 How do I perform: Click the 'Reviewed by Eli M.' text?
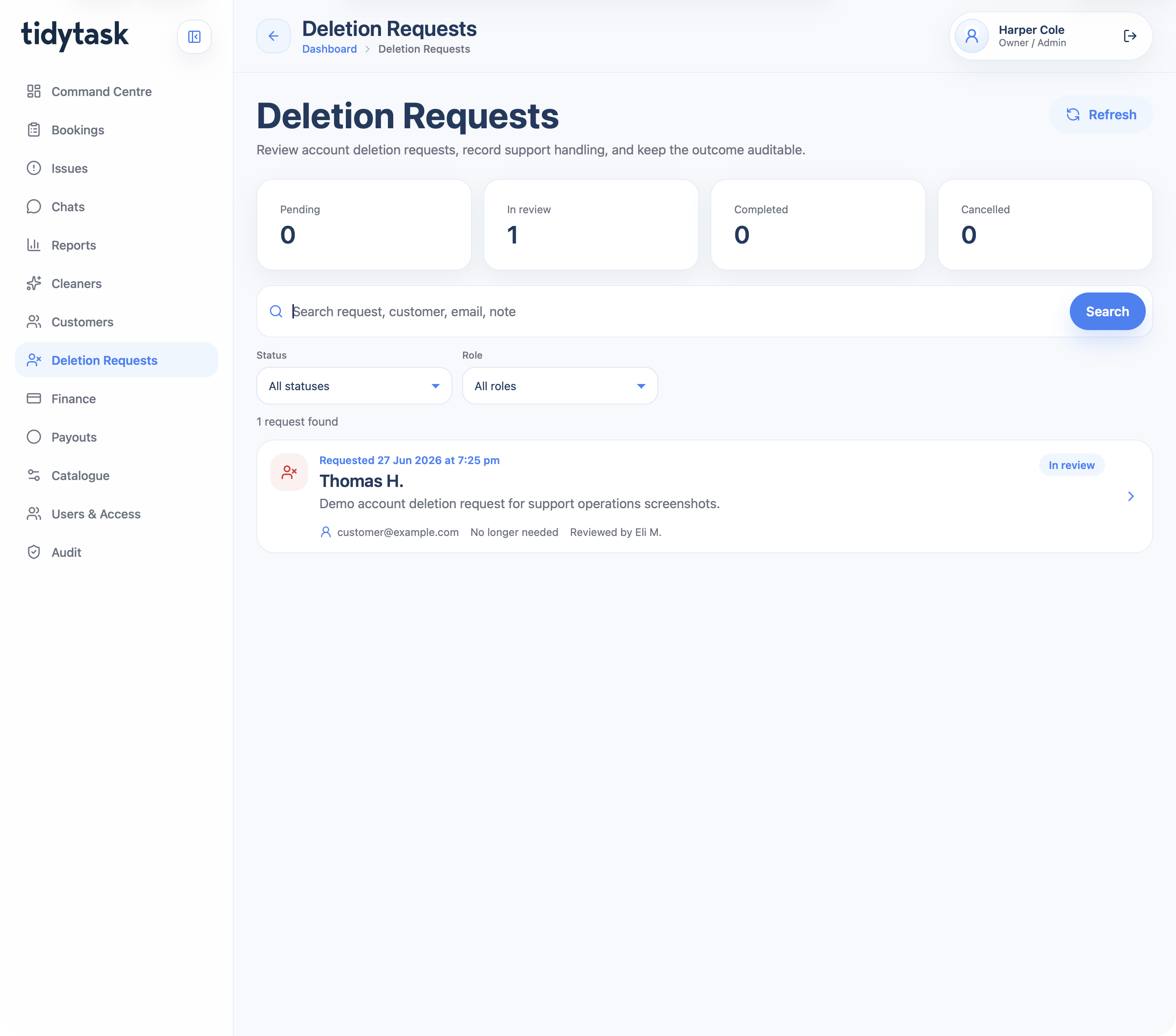point(616,532)
